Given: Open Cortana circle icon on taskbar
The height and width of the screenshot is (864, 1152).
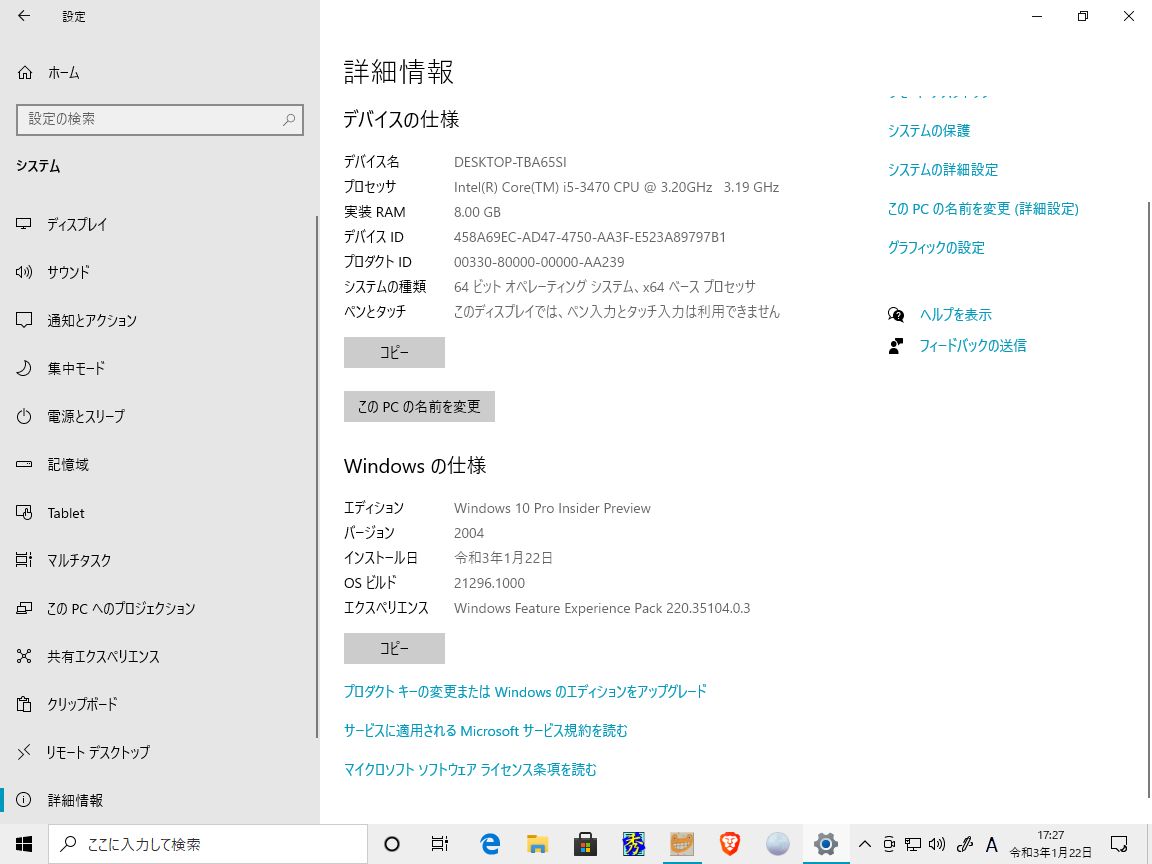Looking at the screenshot, I should [x=392, y=844].
